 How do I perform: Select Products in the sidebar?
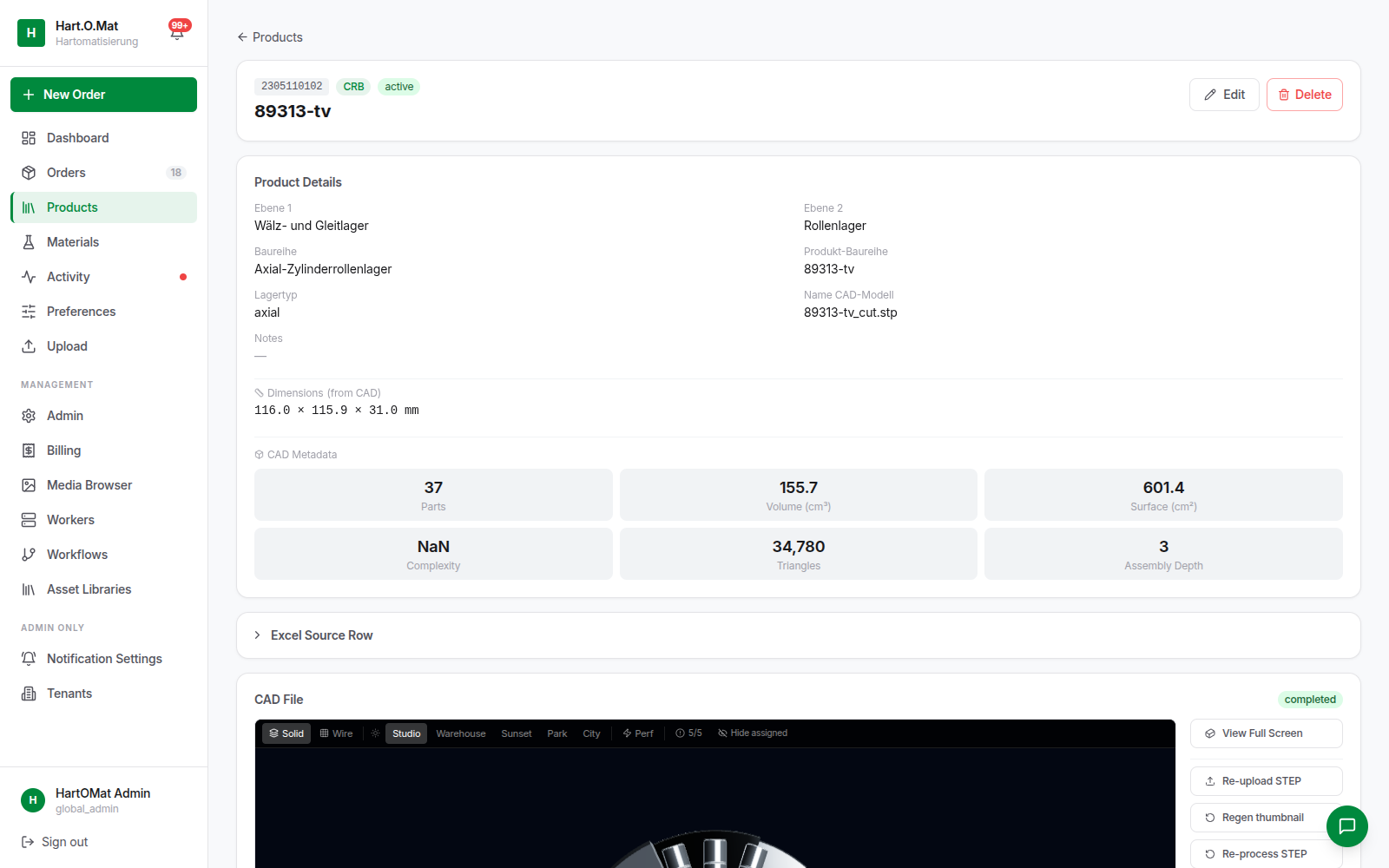(103, 207)
